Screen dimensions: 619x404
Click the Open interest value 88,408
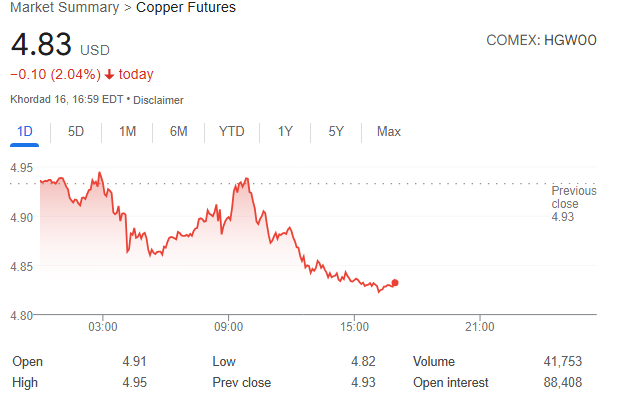[558, 382]
